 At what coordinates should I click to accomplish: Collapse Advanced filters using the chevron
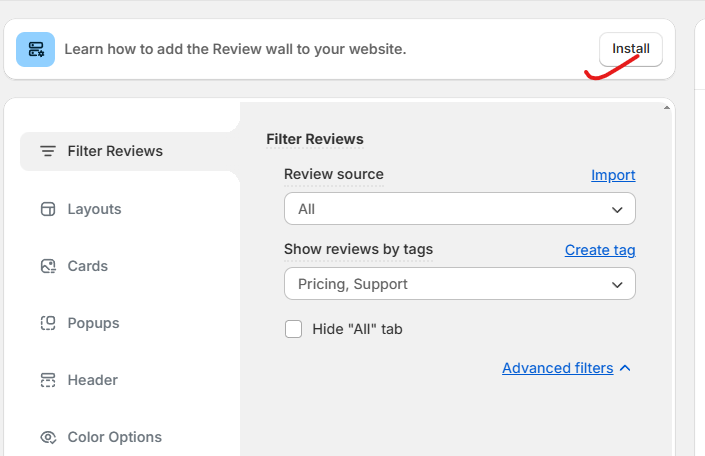click(x=625, y=368)
